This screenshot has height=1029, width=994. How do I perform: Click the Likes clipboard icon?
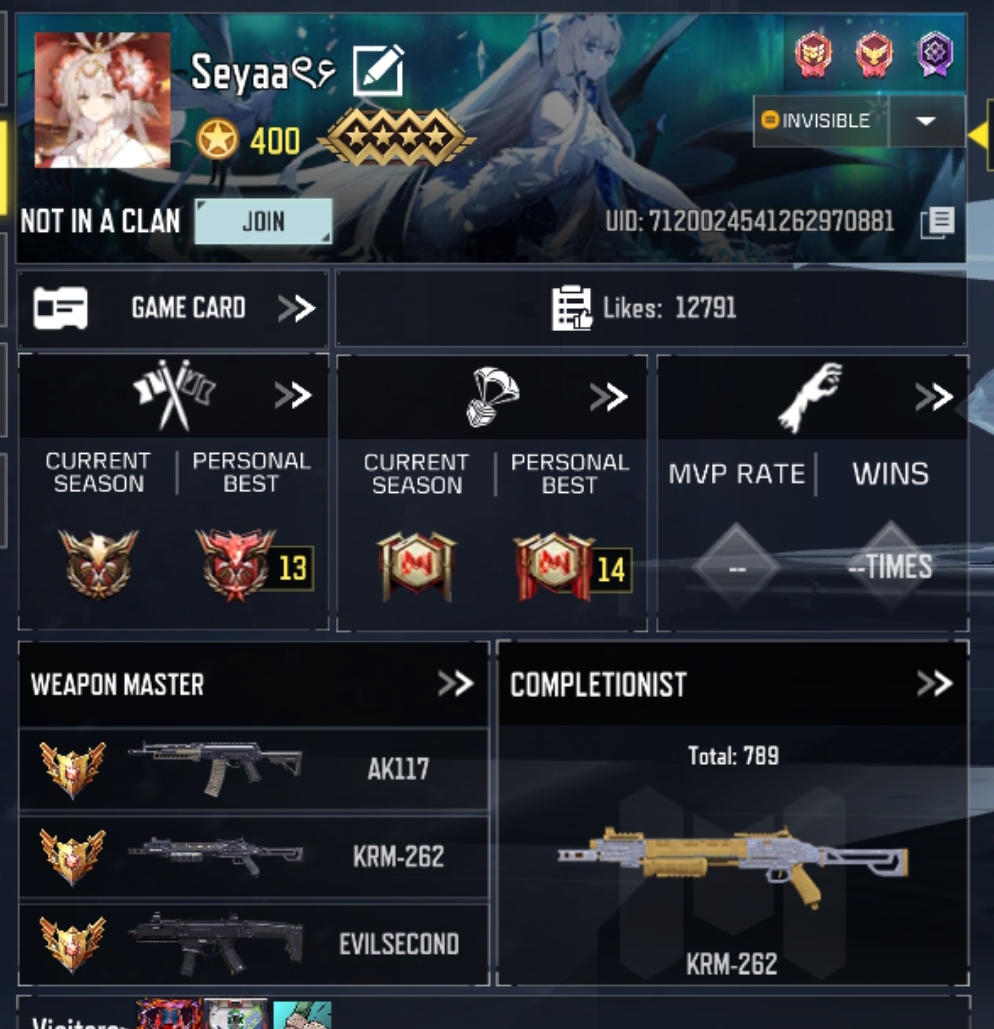click(x=571, y=308)
